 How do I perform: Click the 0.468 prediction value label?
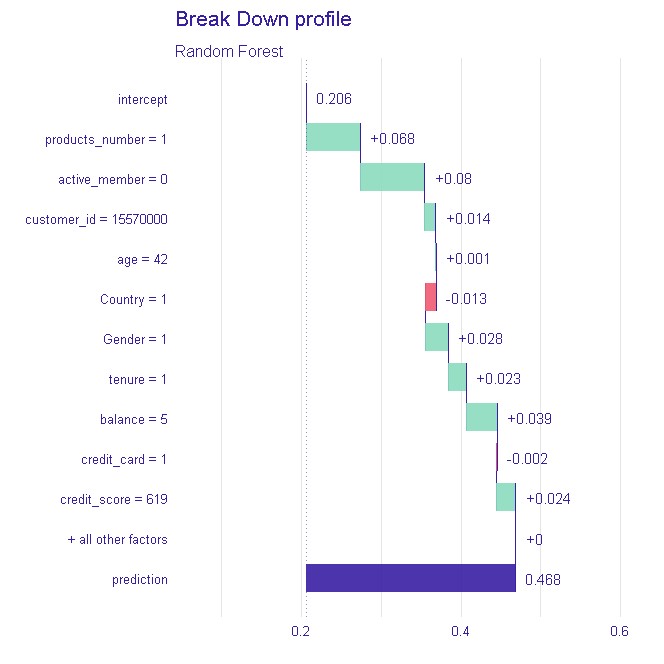coord(541,579)
